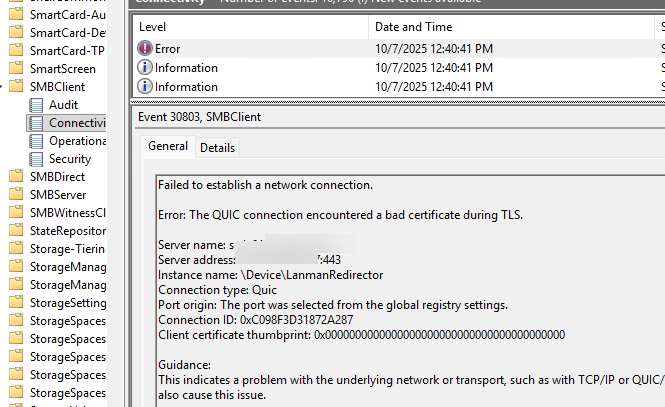The width and height of the screenshot is (665, 407).
Task: Click the Operational log icon
Action: click(37, 141)
